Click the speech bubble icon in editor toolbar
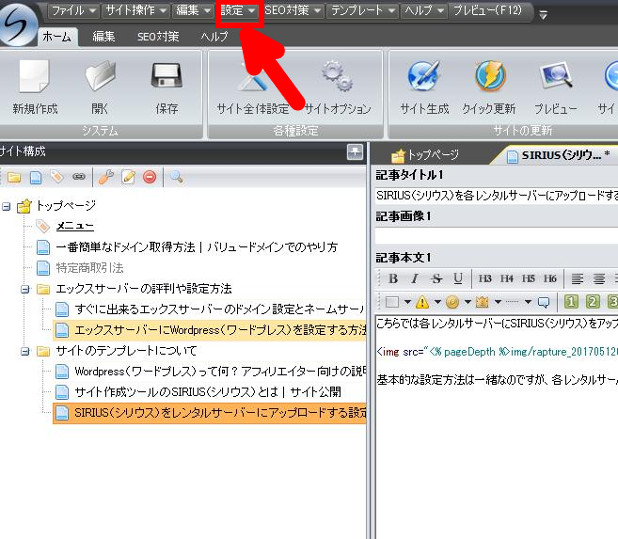 544,302
